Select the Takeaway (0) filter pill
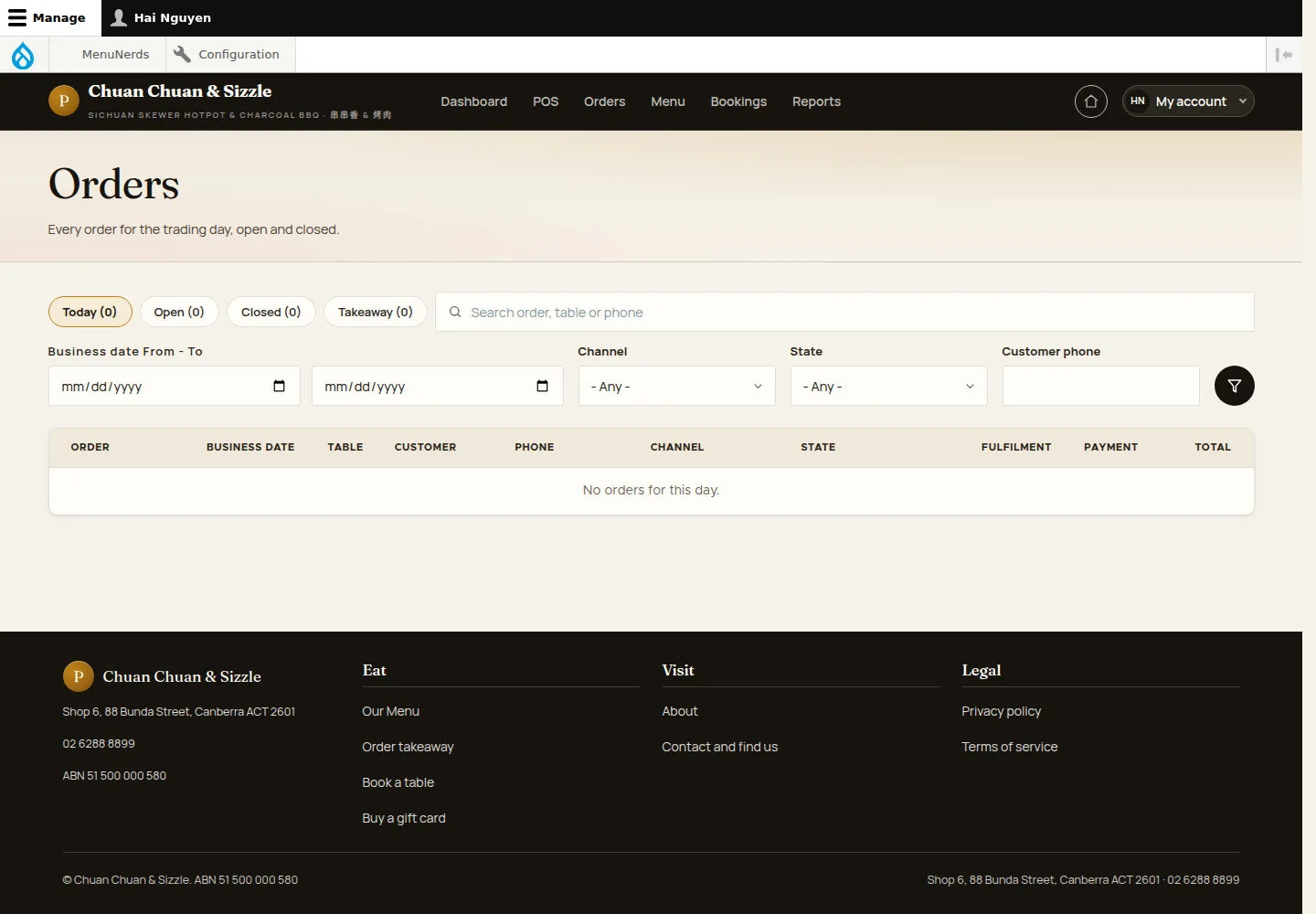The width and height of the screenshot is (1316, 914). [376, 312]
